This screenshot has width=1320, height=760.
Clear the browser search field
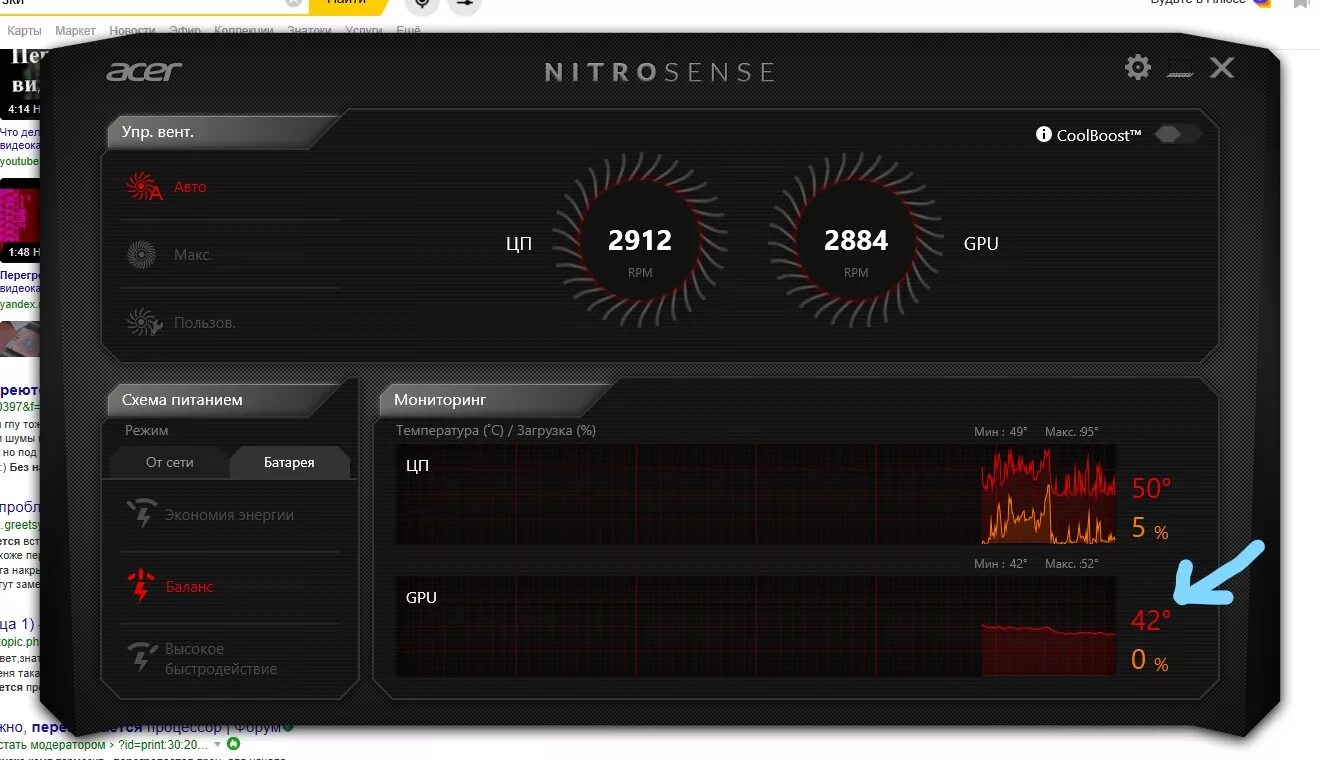coord(293,3)
